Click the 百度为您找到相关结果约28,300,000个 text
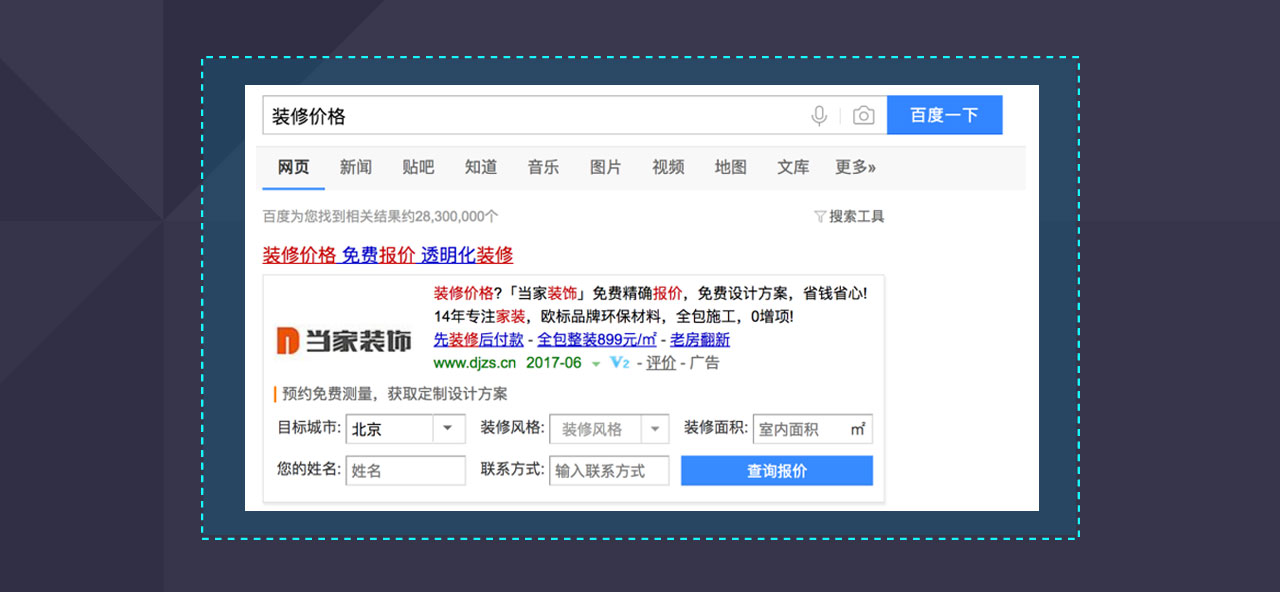The image size is (1280, 592). pyautogui.click(x=381, y=216)
